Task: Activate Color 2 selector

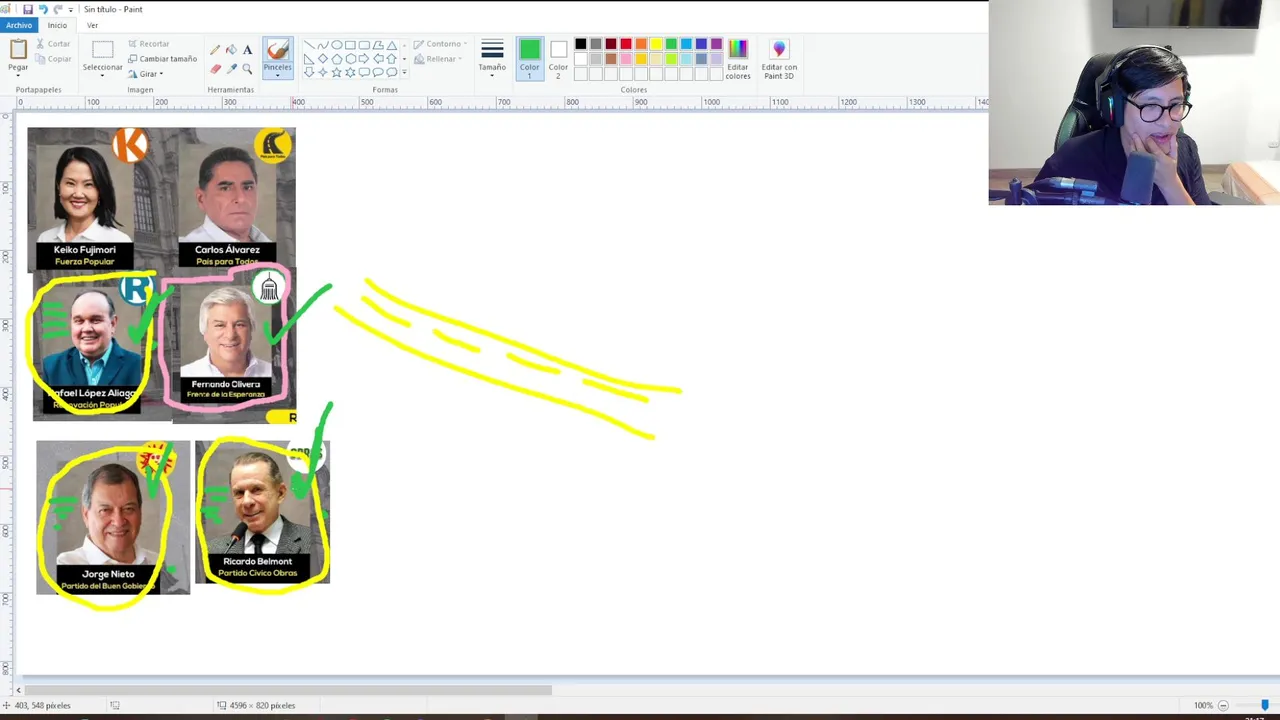Action: coord(558,59)
